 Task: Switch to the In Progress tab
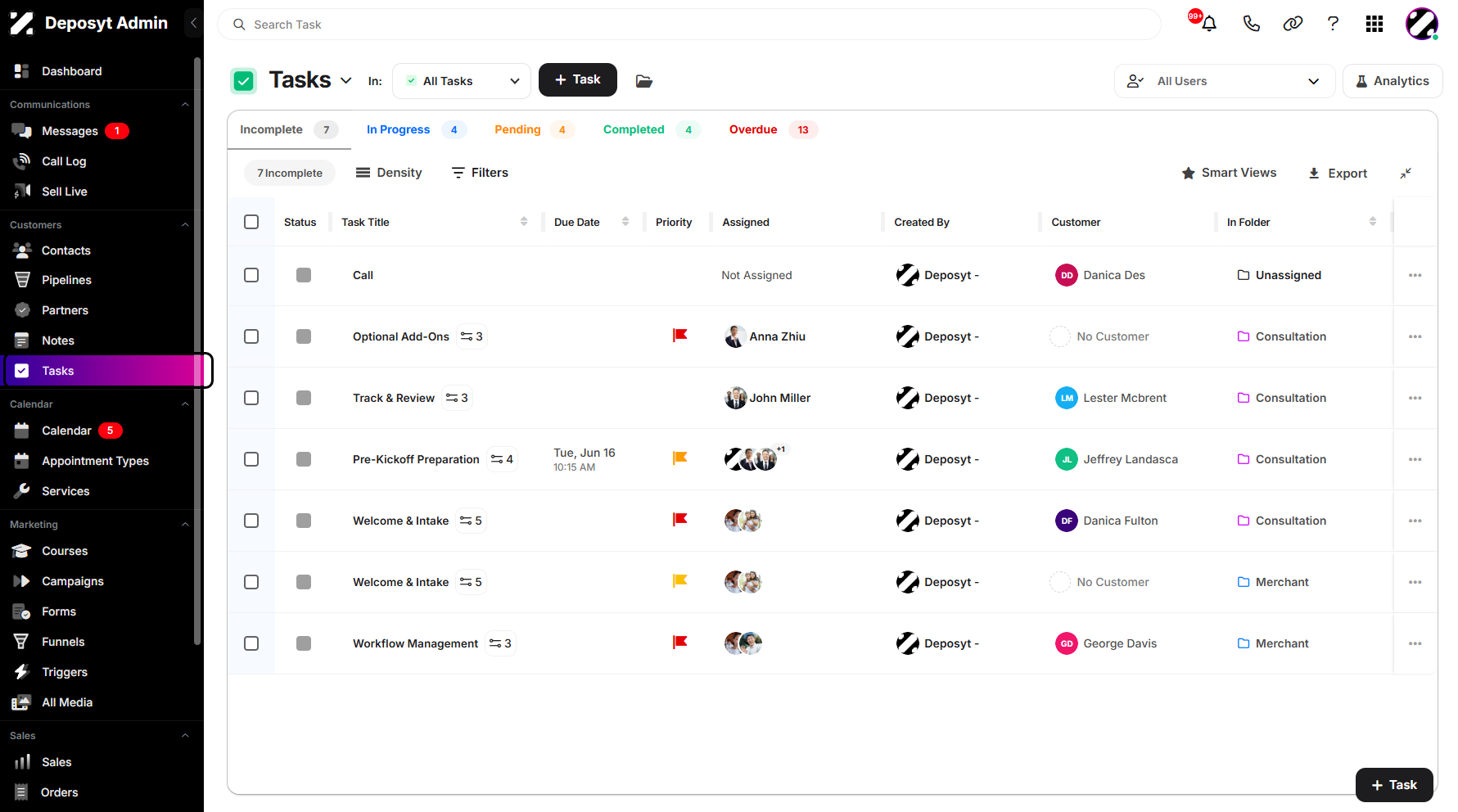point(416,129)
